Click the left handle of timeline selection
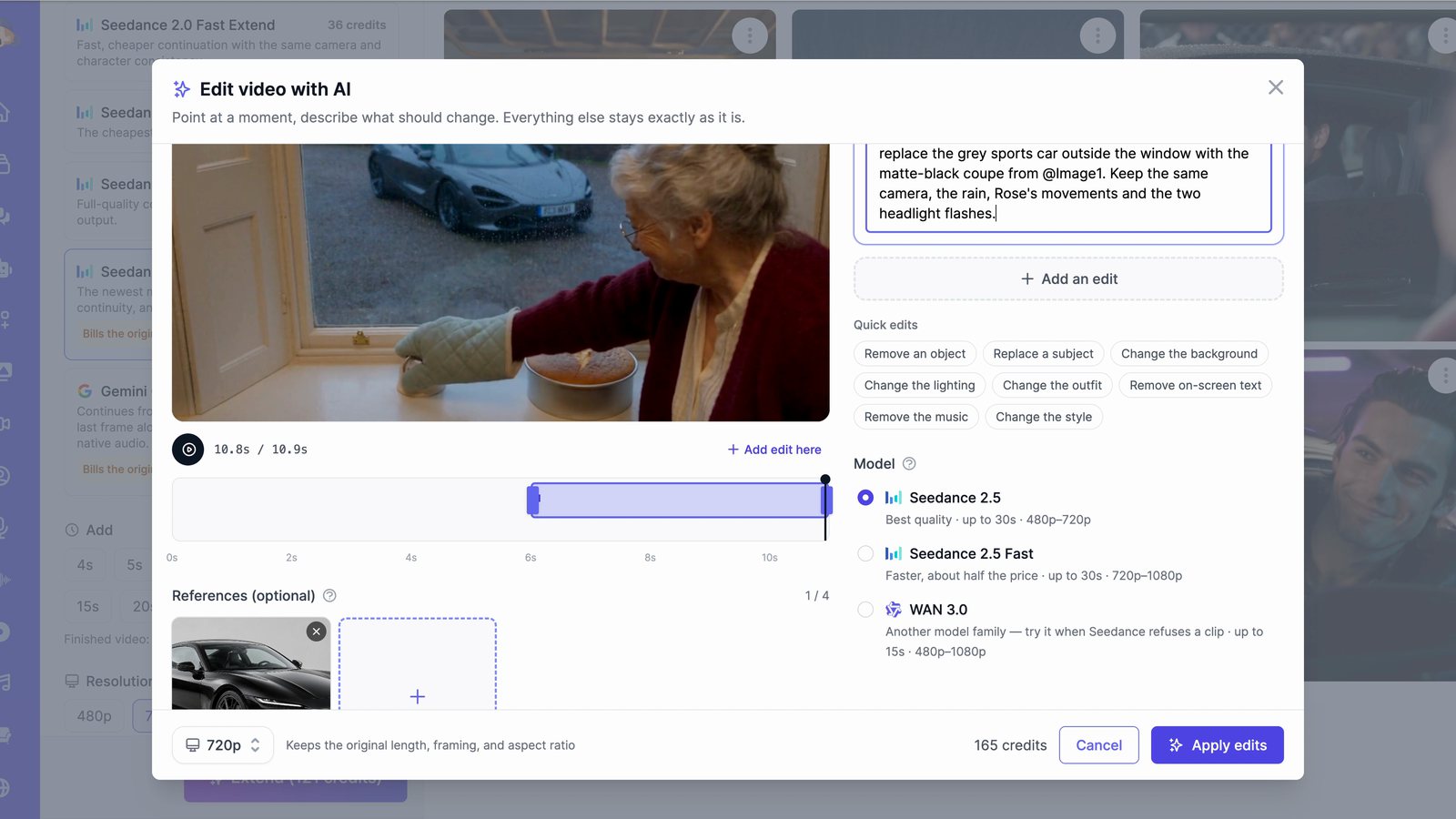 pos(533,500)
